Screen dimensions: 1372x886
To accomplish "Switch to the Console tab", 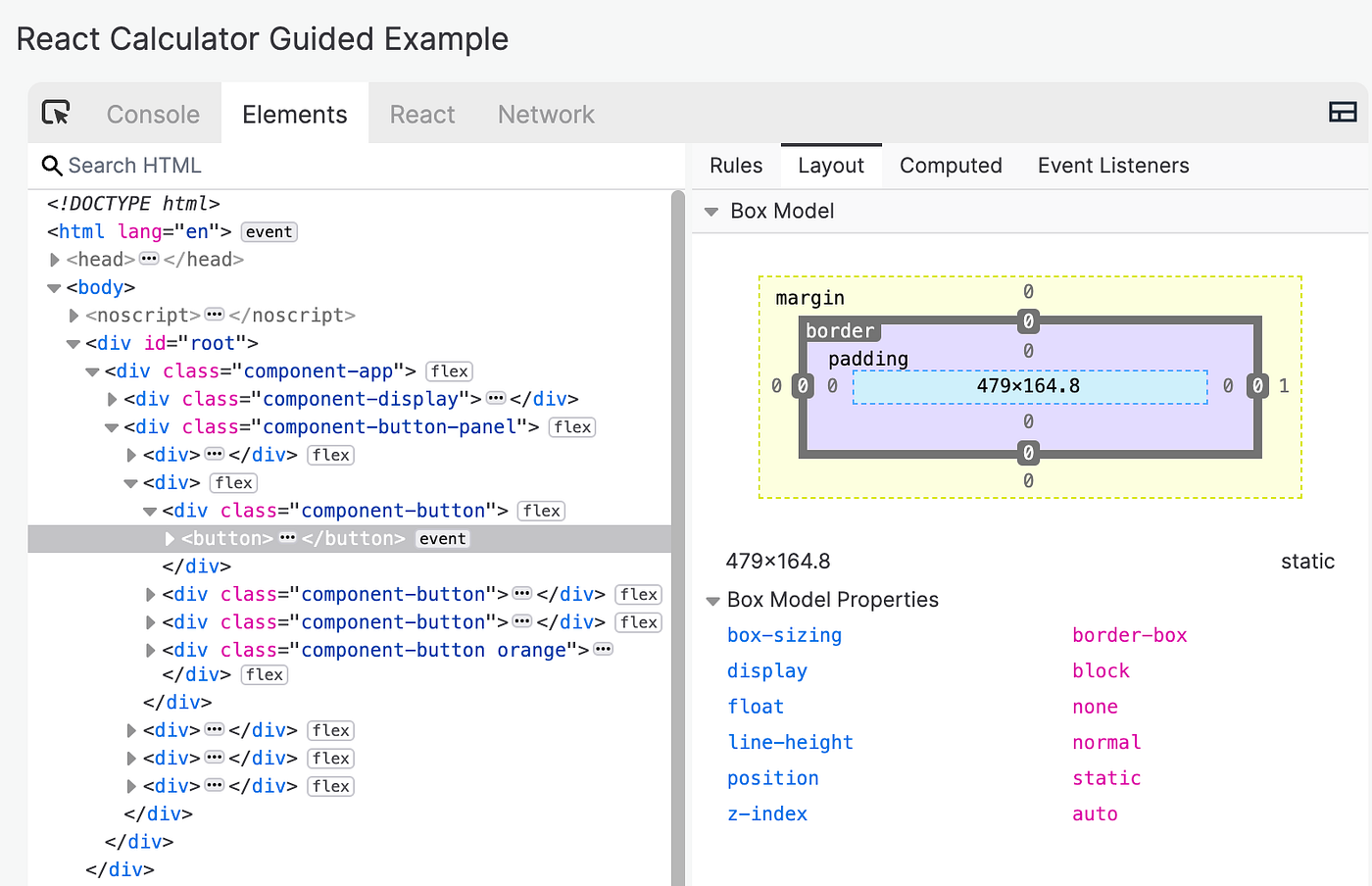I will (153, 115).
